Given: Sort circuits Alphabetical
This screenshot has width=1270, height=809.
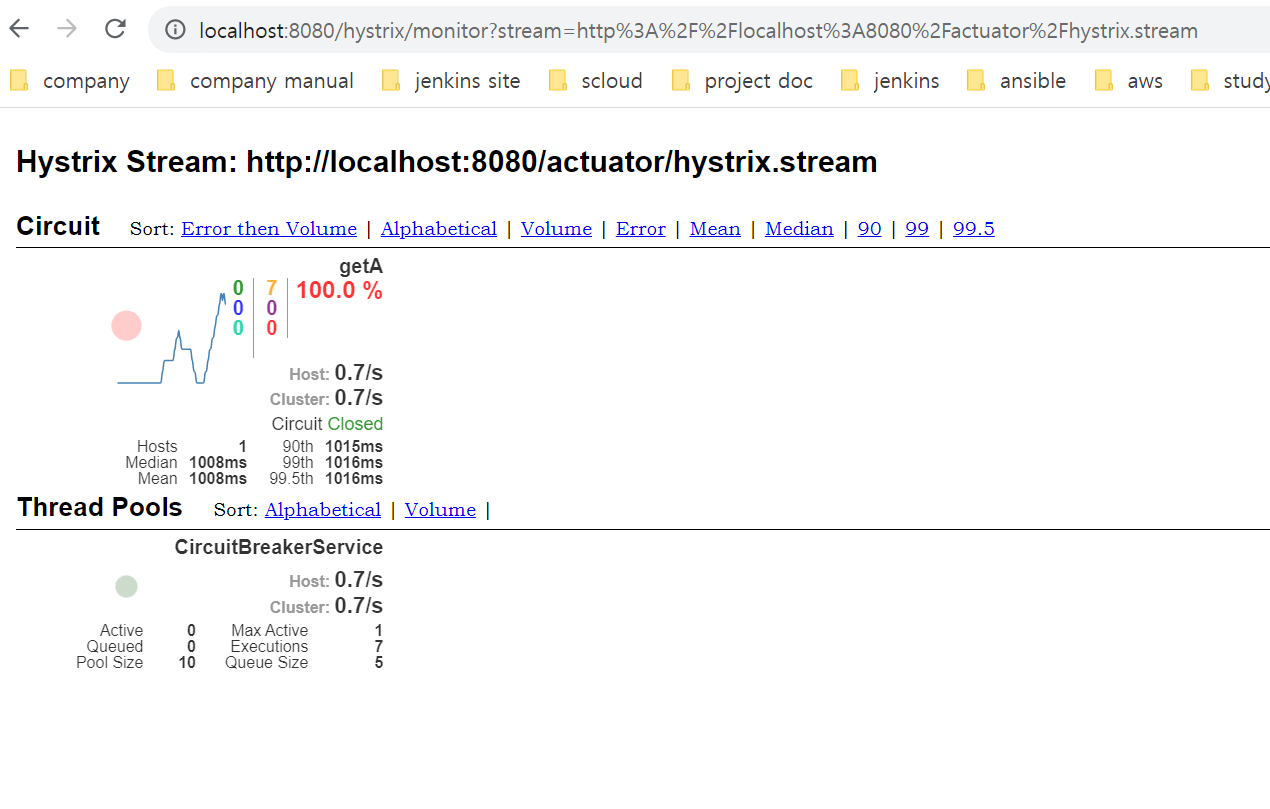Looking at the screenshot, I should tap(439, 229).
